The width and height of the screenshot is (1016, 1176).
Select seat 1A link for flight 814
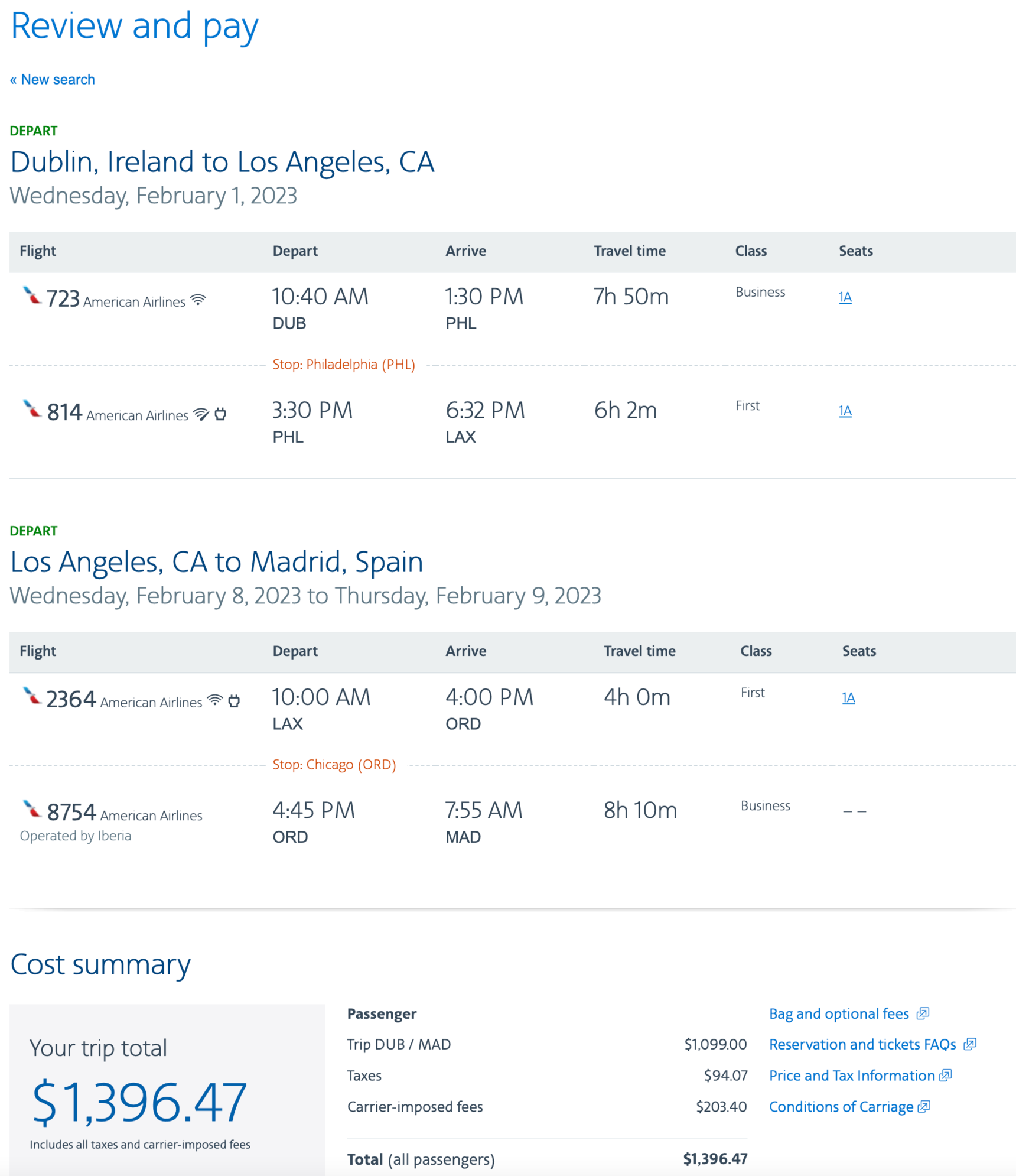[x=845, y=411]
